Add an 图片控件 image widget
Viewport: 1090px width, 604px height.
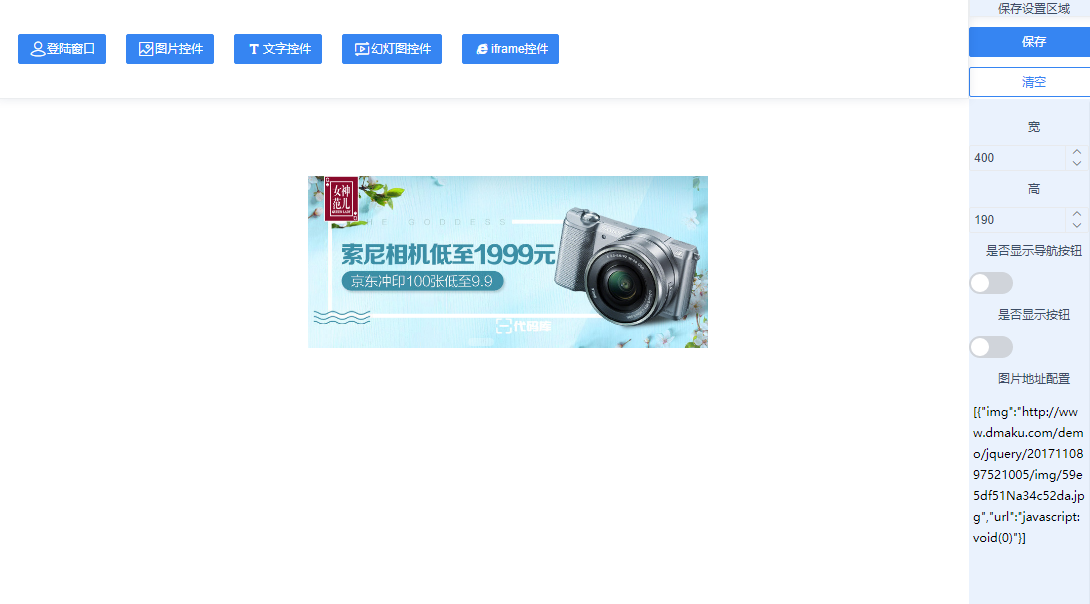coord(170,49)
